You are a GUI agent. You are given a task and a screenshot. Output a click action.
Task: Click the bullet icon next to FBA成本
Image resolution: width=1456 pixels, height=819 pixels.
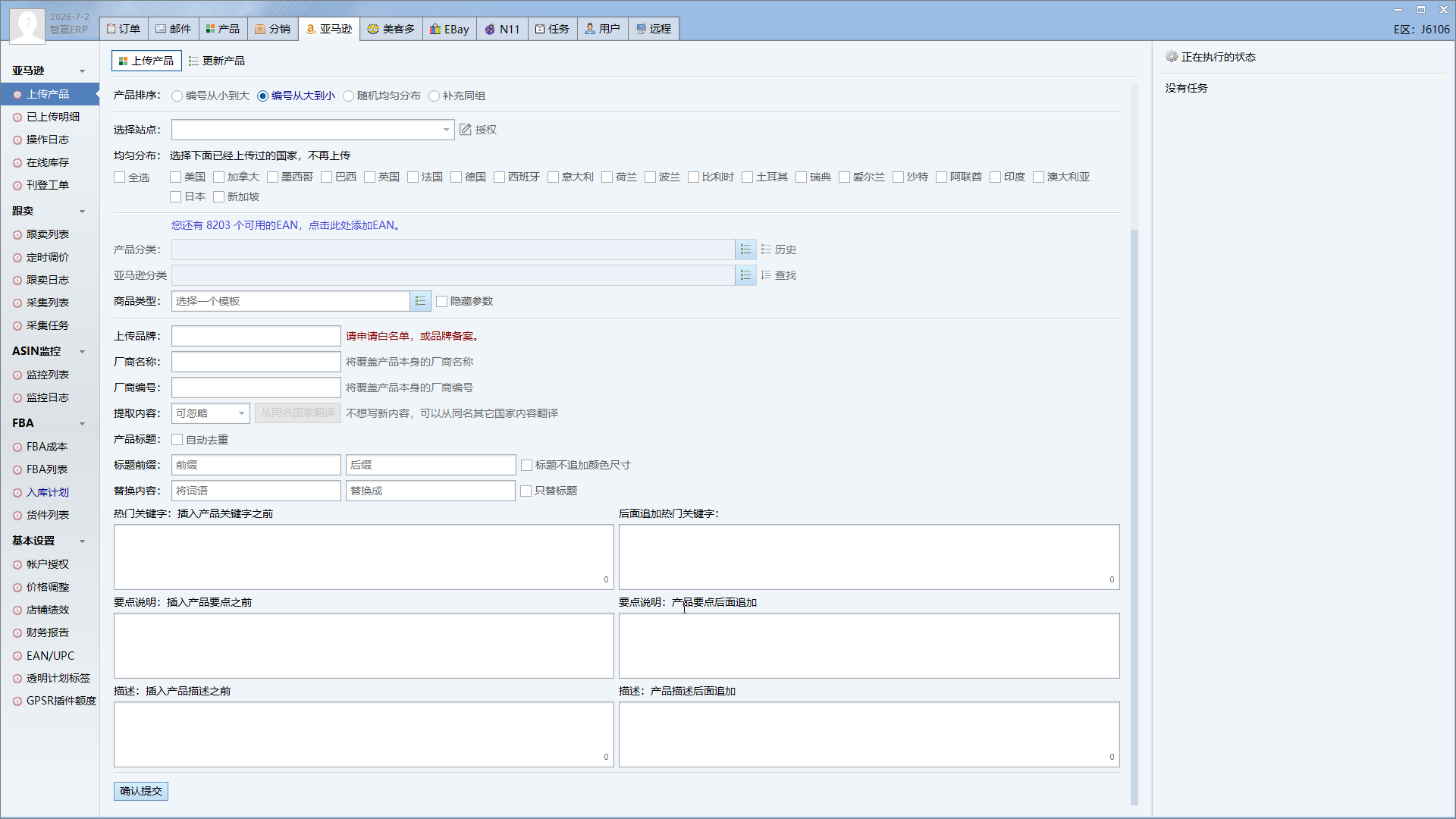[x=17, y=447]
